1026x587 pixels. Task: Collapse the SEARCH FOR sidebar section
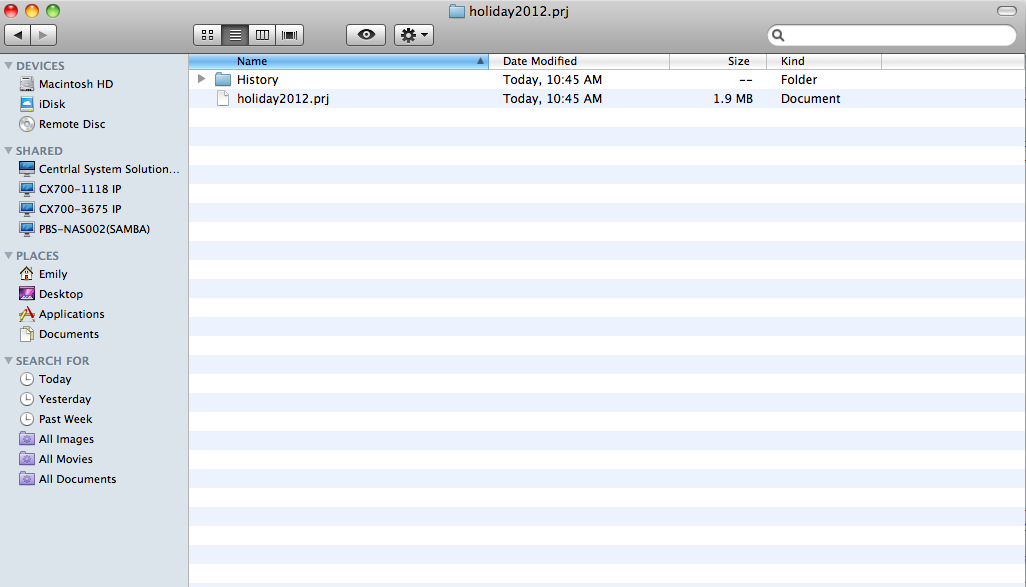point(9,361)
